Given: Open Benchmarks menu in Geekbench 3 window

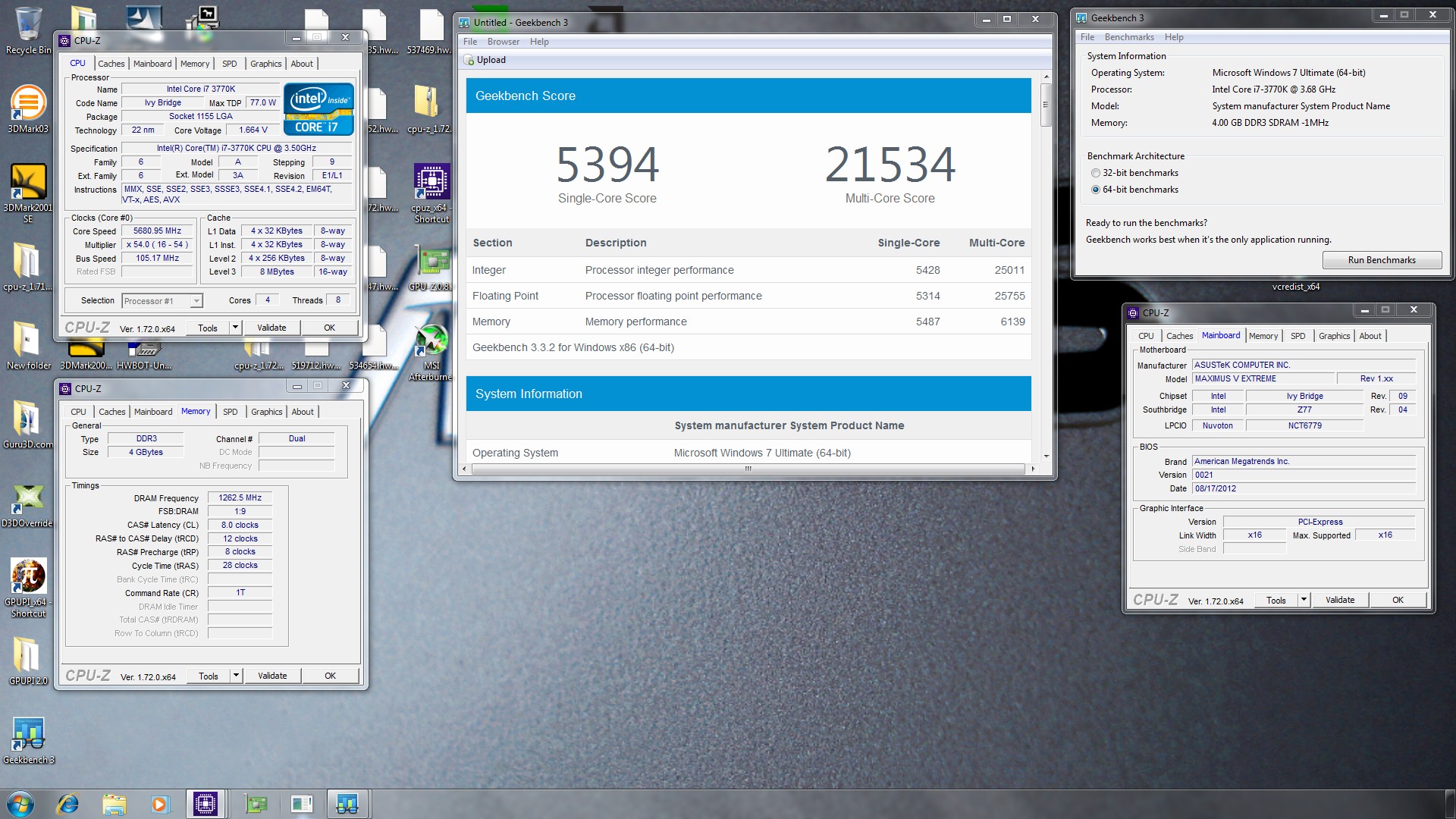Looking at the screenshot, I should click(1129, 37).
